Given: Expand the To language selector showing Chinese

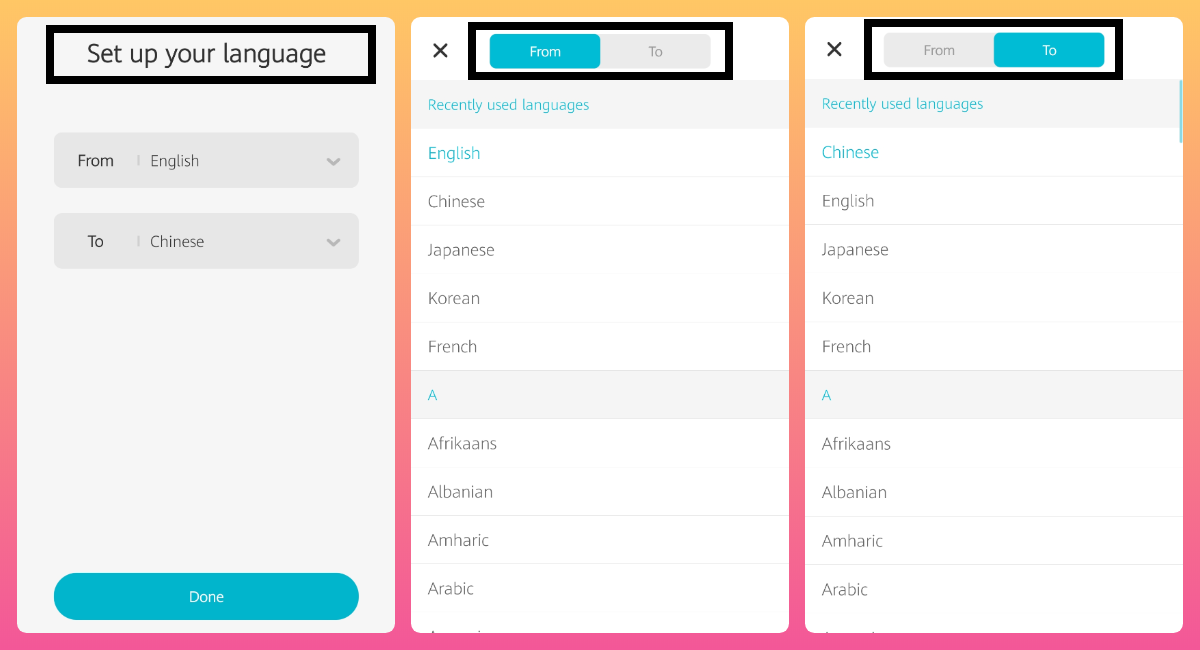Looking at the screenshot, I should 206,241.
